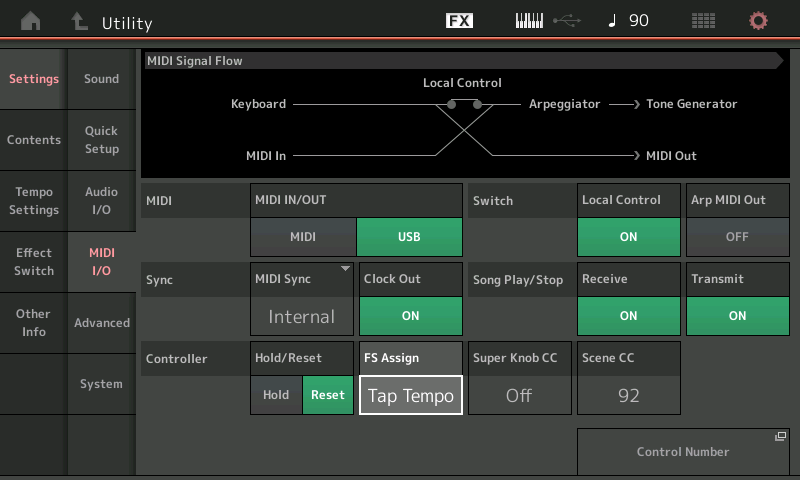Tap the USB connection icon
Viewport: 800px width, 480px height.
pyautogui.click(x=567, y=21)
